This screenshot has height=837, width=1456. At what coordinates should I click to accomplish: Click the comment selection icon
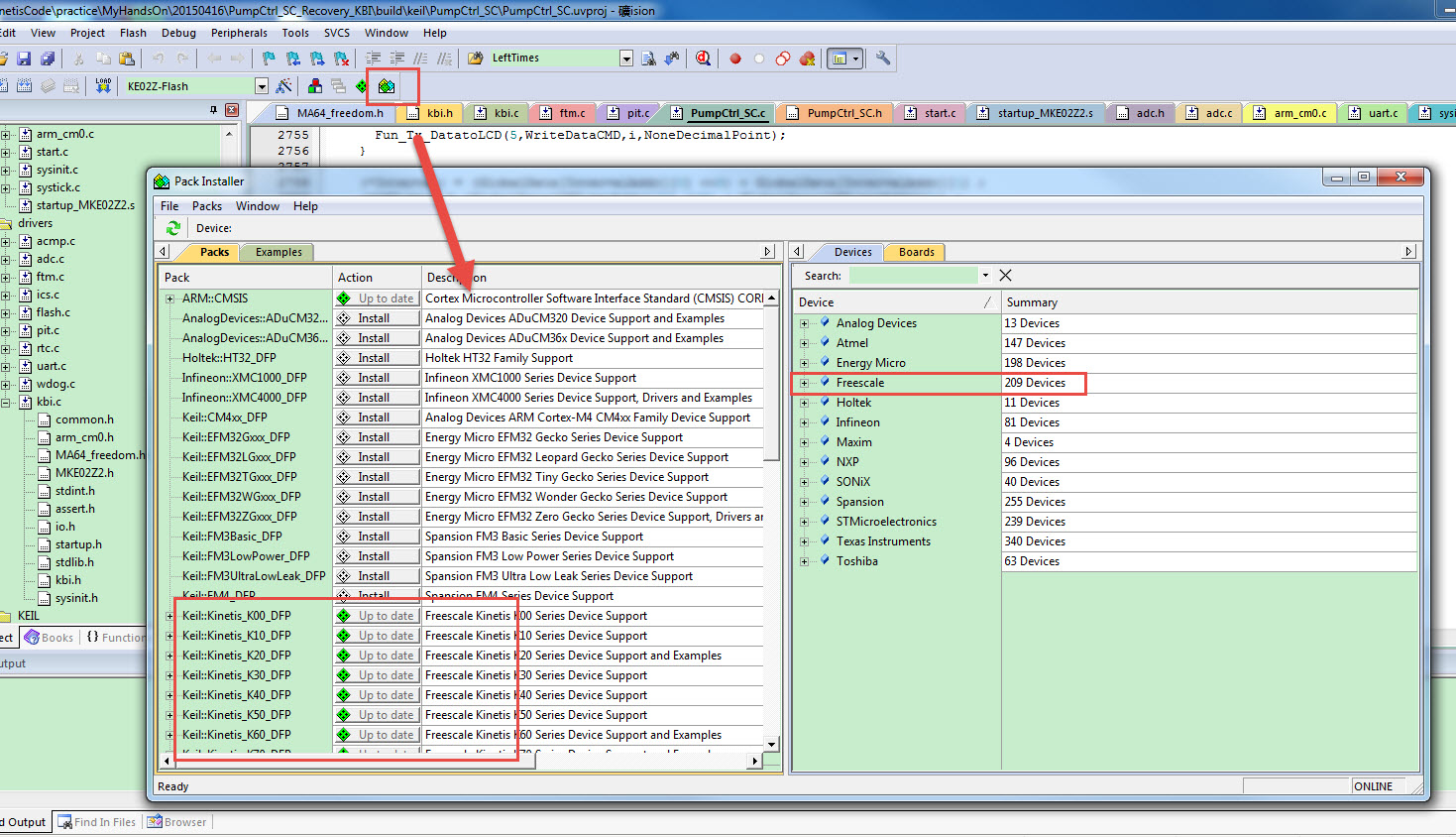pyautogui.click(x=421, y=59)
